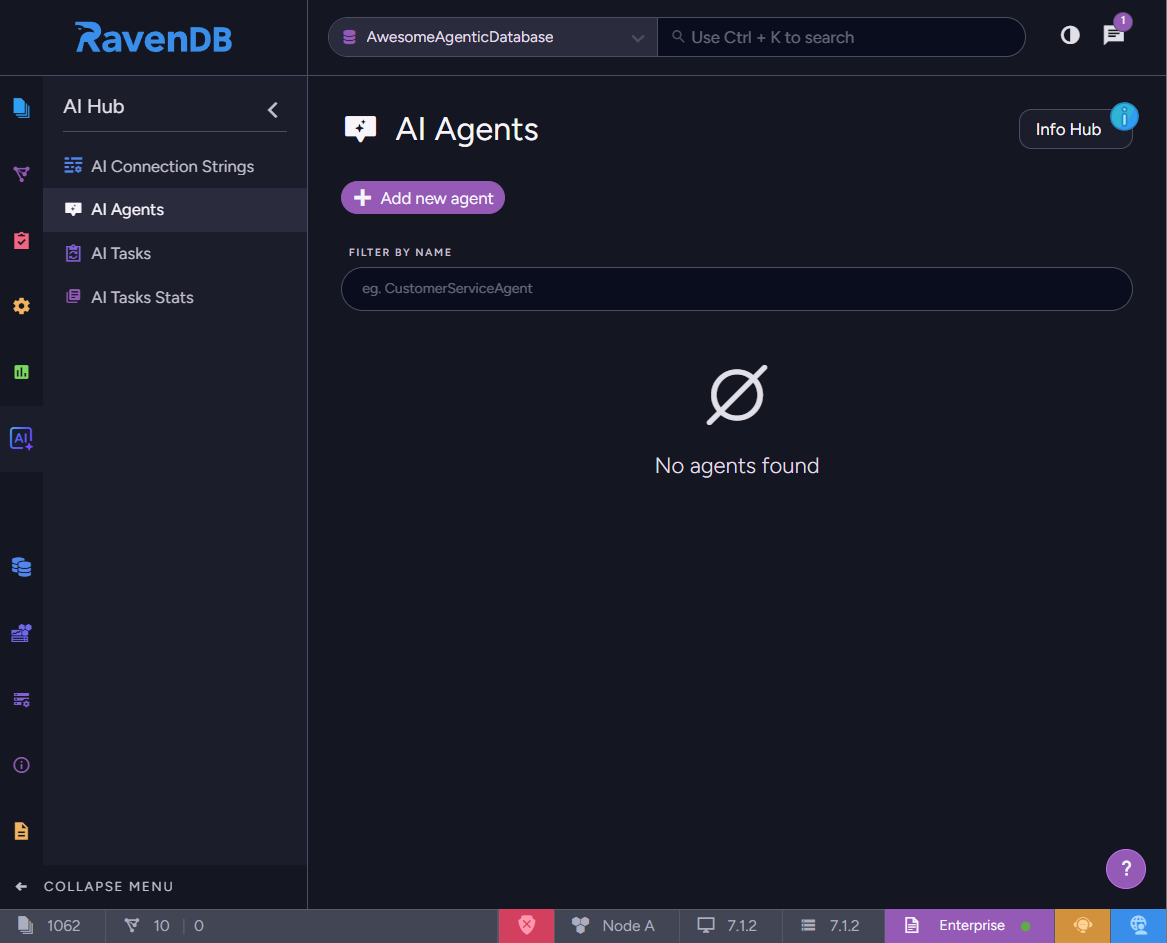Screen dimensions: 1167x943
Task: Focus the Ctrl + K search box
Action: click(841, 36)
